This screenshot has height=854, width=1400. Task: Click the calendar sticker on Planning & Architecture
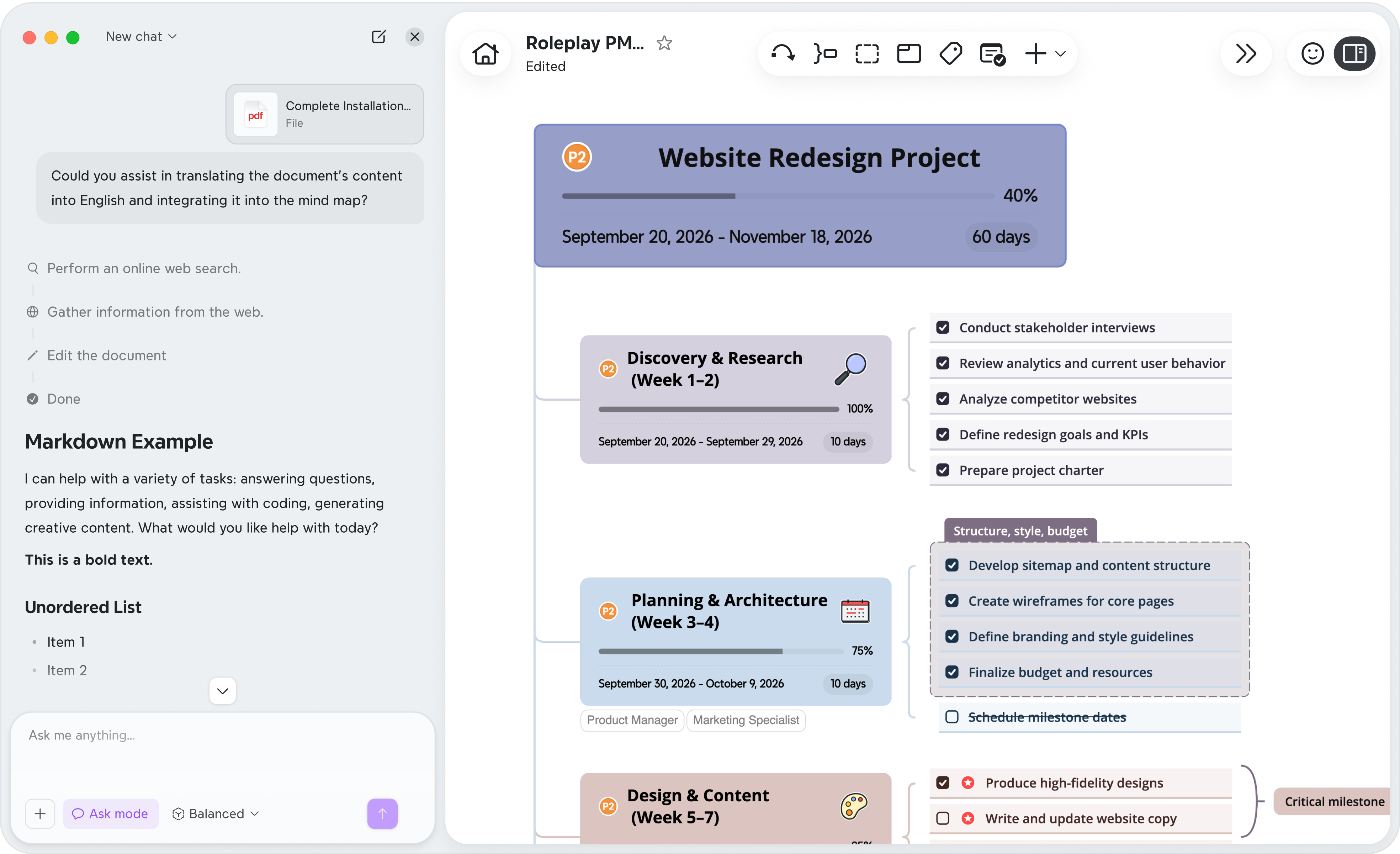(855, 611)
